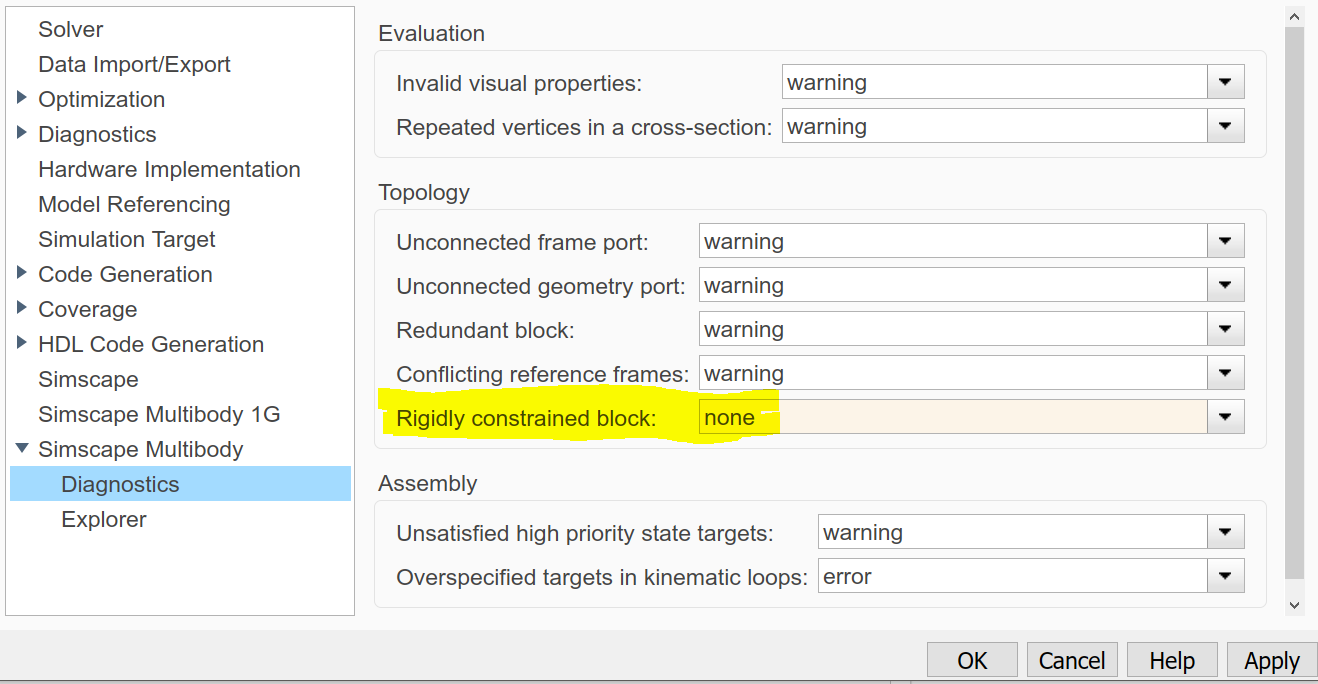Click the Apply button
The height and width of the screenshot is (684, 1318).
pyautogui.click(x=1271, y=661)
